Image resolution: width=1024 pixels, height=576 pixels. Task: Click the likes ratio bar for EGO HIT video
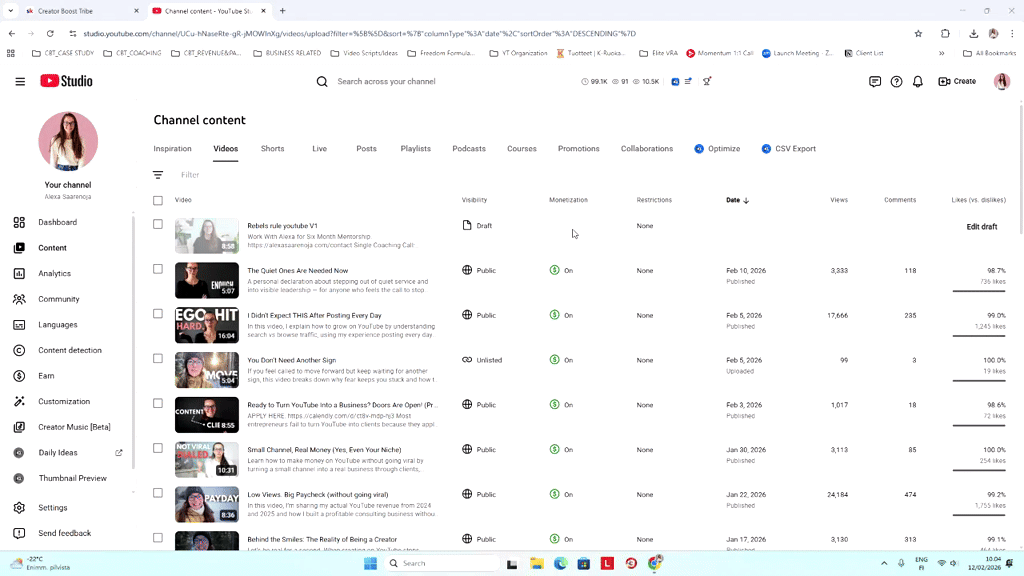click(978, 336)
